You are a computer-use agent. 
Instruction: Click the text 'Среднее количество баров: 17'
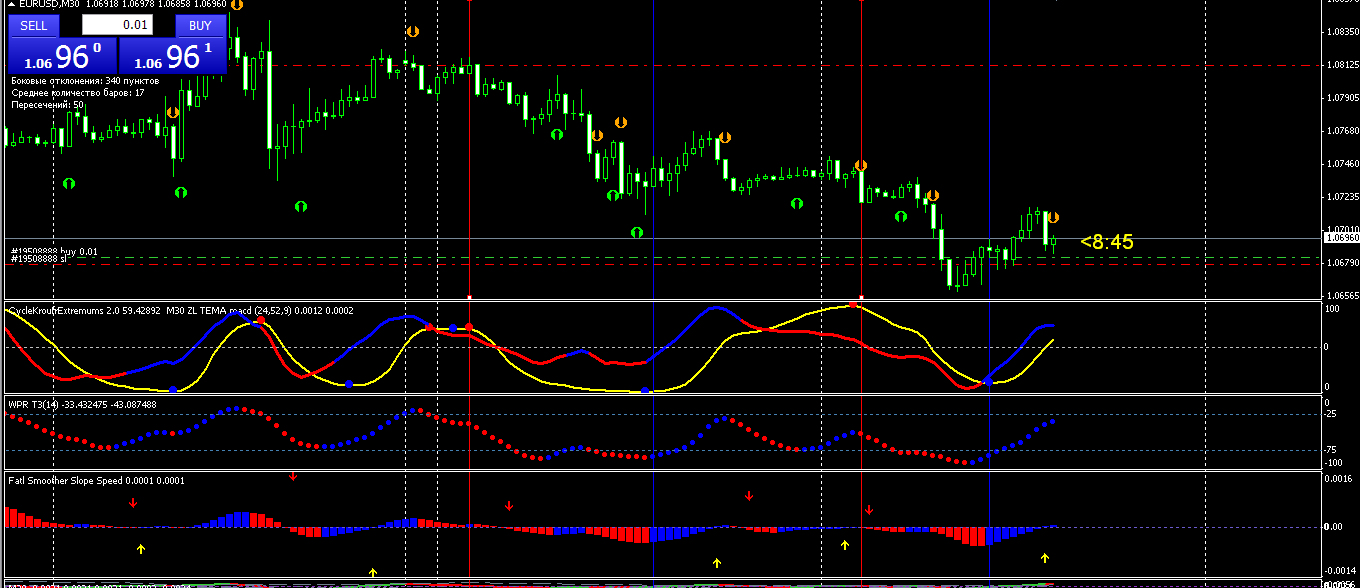pyautogui.click(x=78, y=92)
